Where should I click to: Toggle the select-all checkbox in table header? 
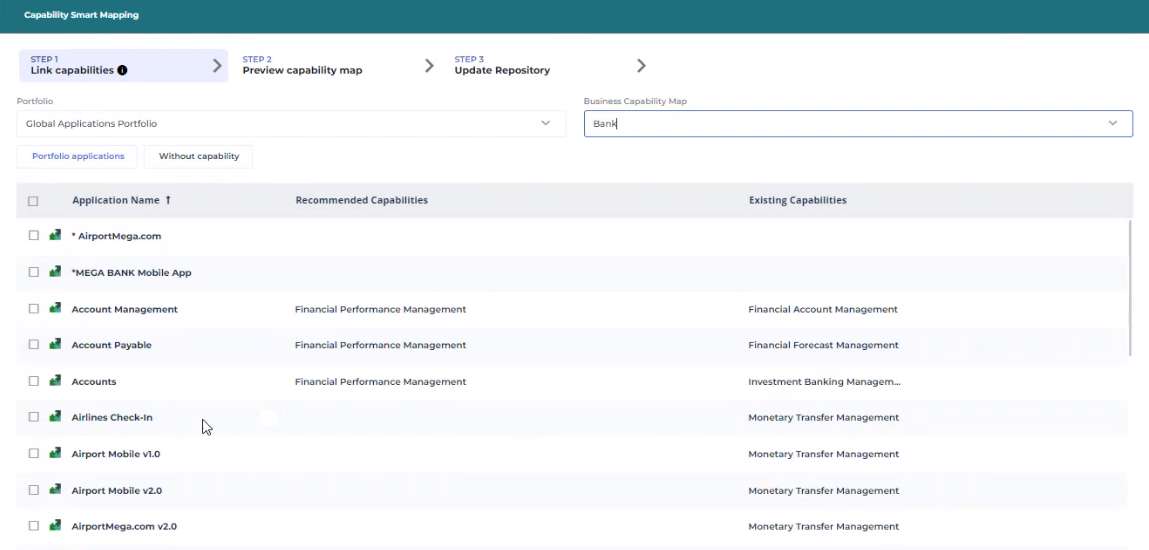click(x=33, y=201)
